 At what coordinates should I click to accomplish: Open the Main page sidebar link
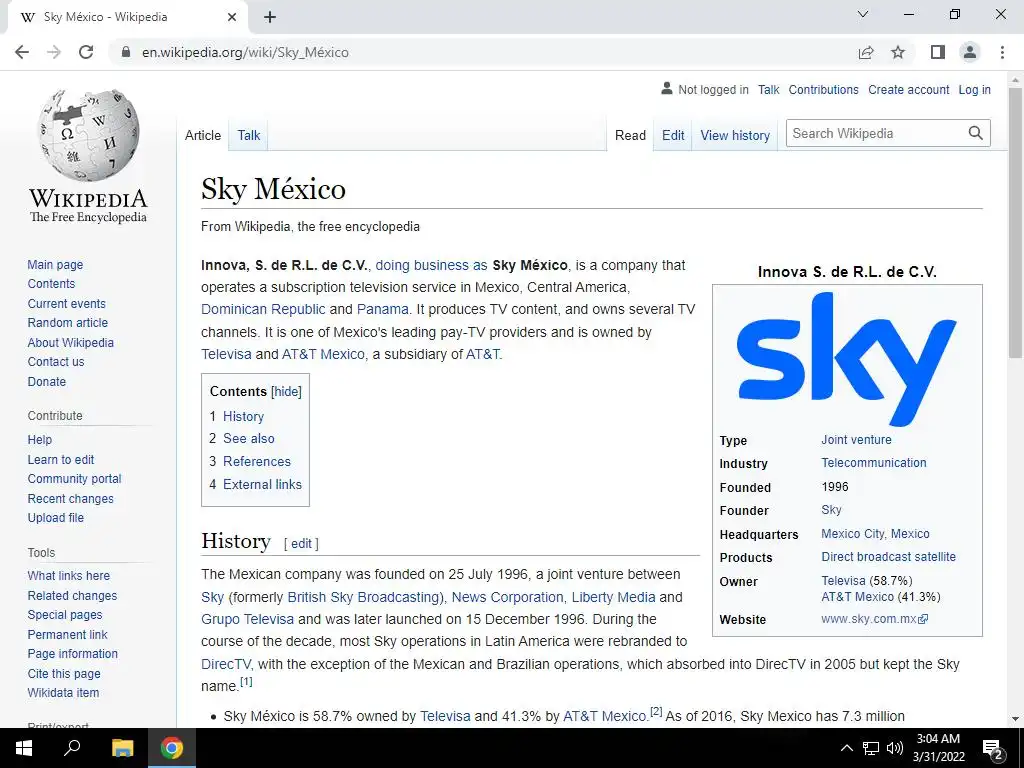[x=55, y=264]
